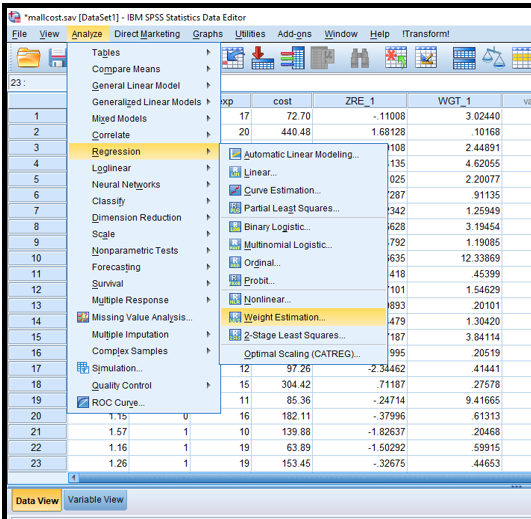Image resolution: width=531 pixels, height=519 pixels.
Task: Expand the Tables submenu arrow
Action: [x=208, y=52]
